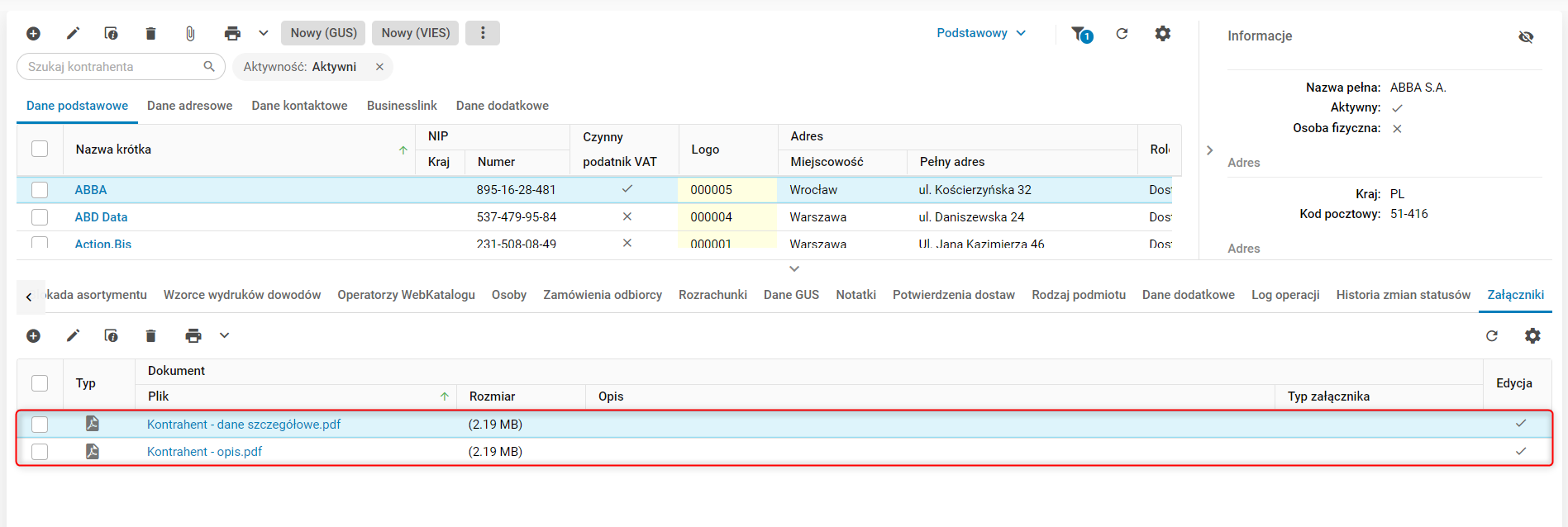The height and width of the screenshot is (527, 1568).
Task: Click the Nowy (GUS) button
Action: 323,33
